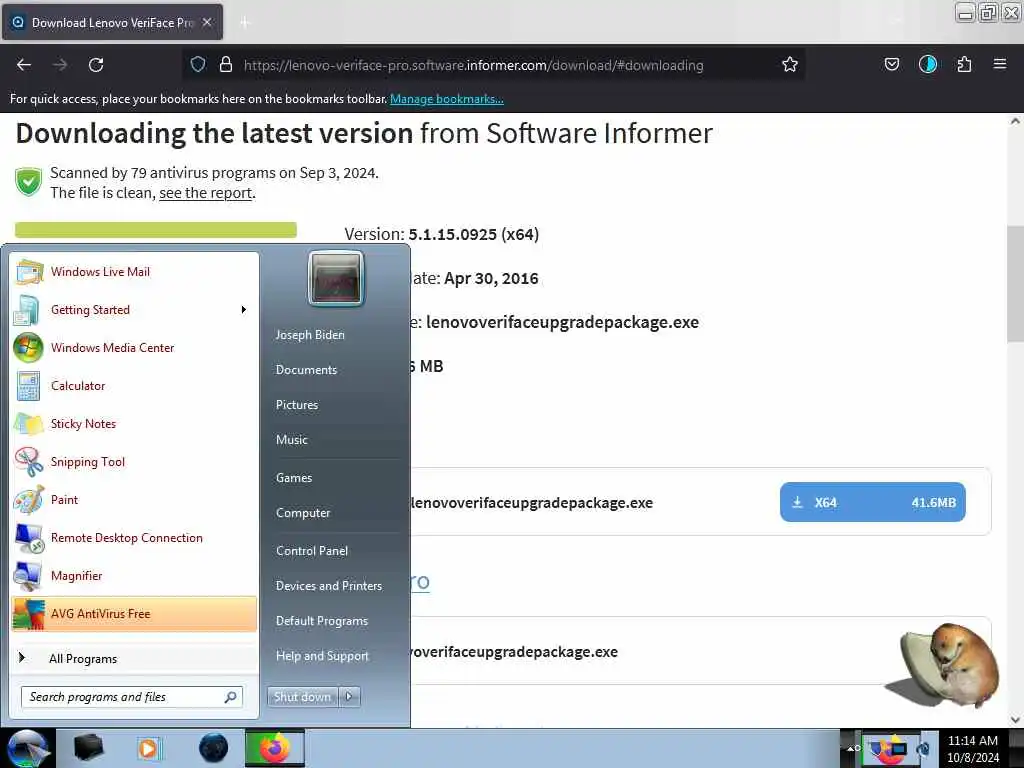Open AVG AntiVirus Free icon
The height and width of the screenshot is (768, 1024).
(28, 614)
